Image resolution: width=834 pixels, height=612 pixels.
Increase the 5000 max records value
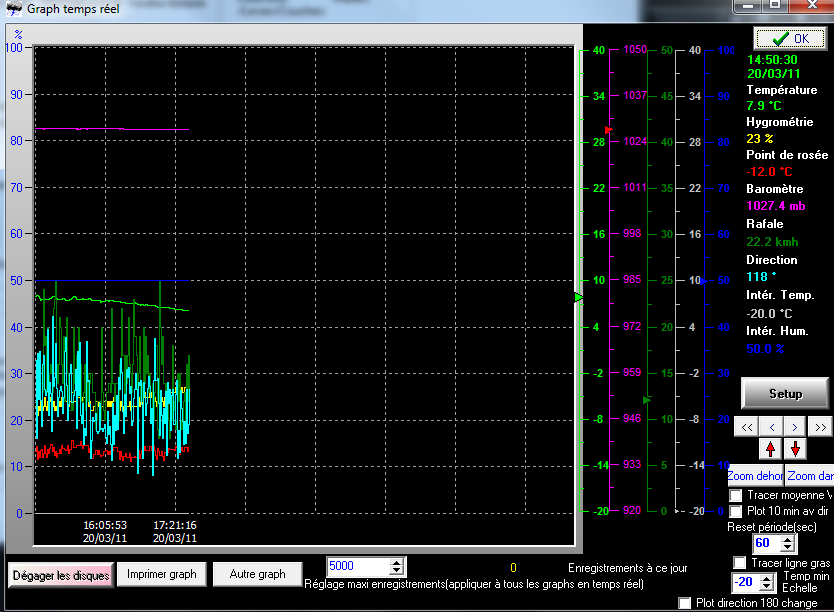pyautogui.click(x=396, y=562)
